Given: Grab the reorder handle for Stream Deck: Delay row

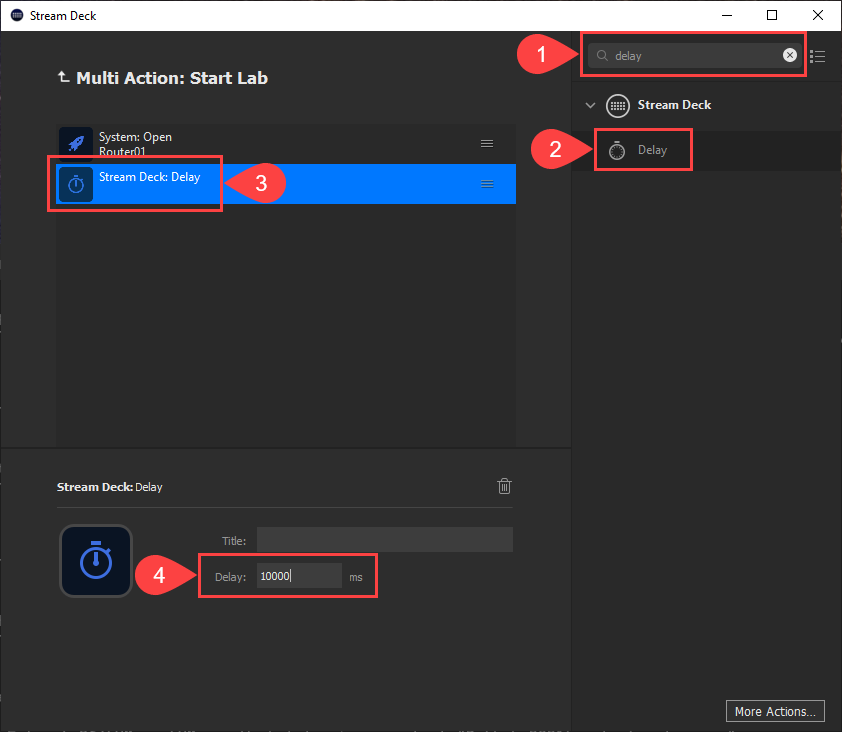Looking at the screenshot, I should (487, 184).
